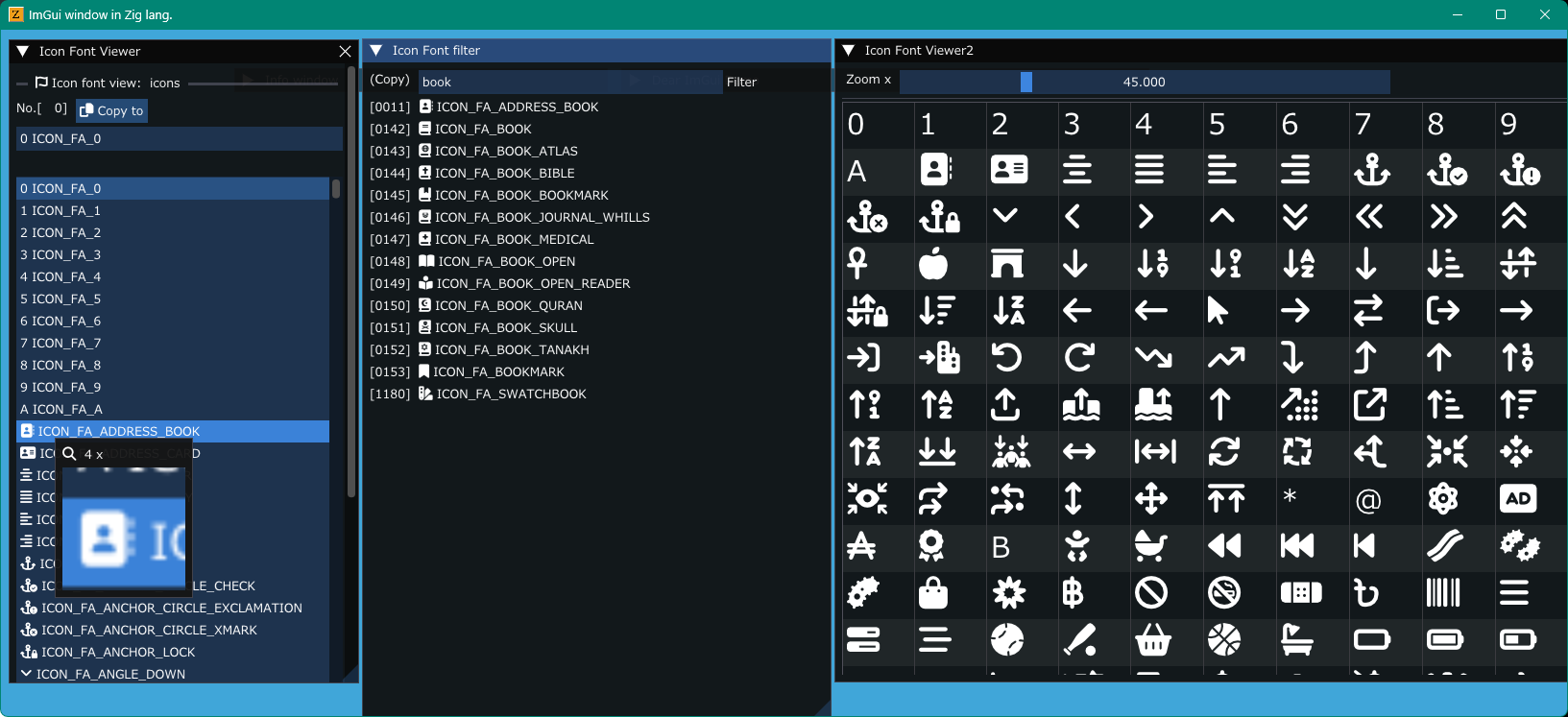This screenshot has height=717, width=1568.
Task: Collapse the Icon Font Viewer window
Action: [x=23, y=51]
